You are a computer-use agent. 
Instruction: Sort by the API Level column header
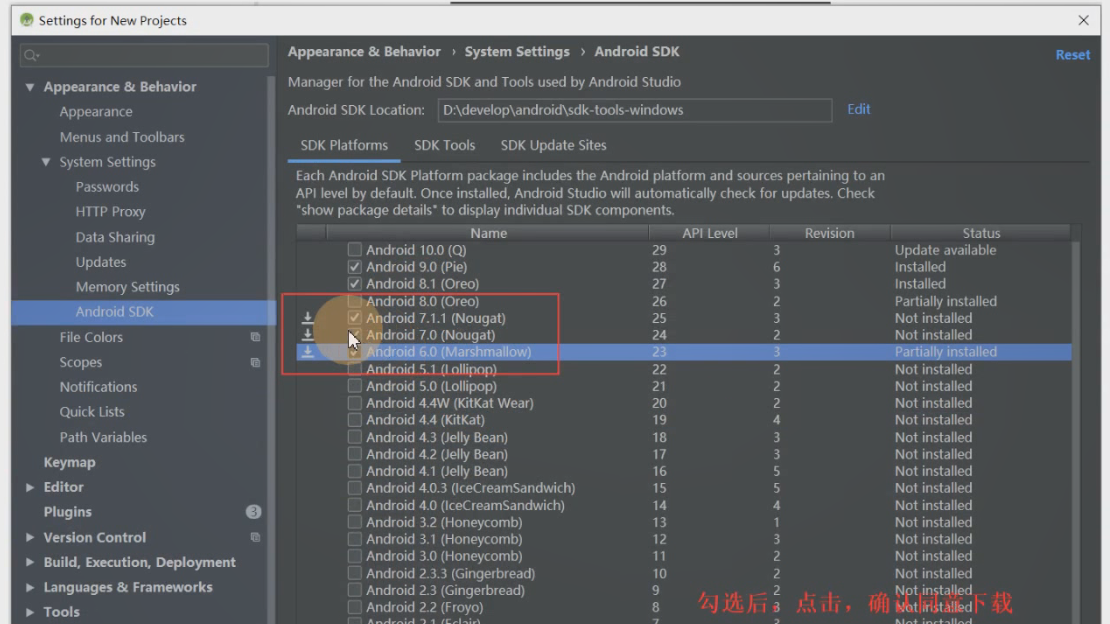click(x=709, y=233)
